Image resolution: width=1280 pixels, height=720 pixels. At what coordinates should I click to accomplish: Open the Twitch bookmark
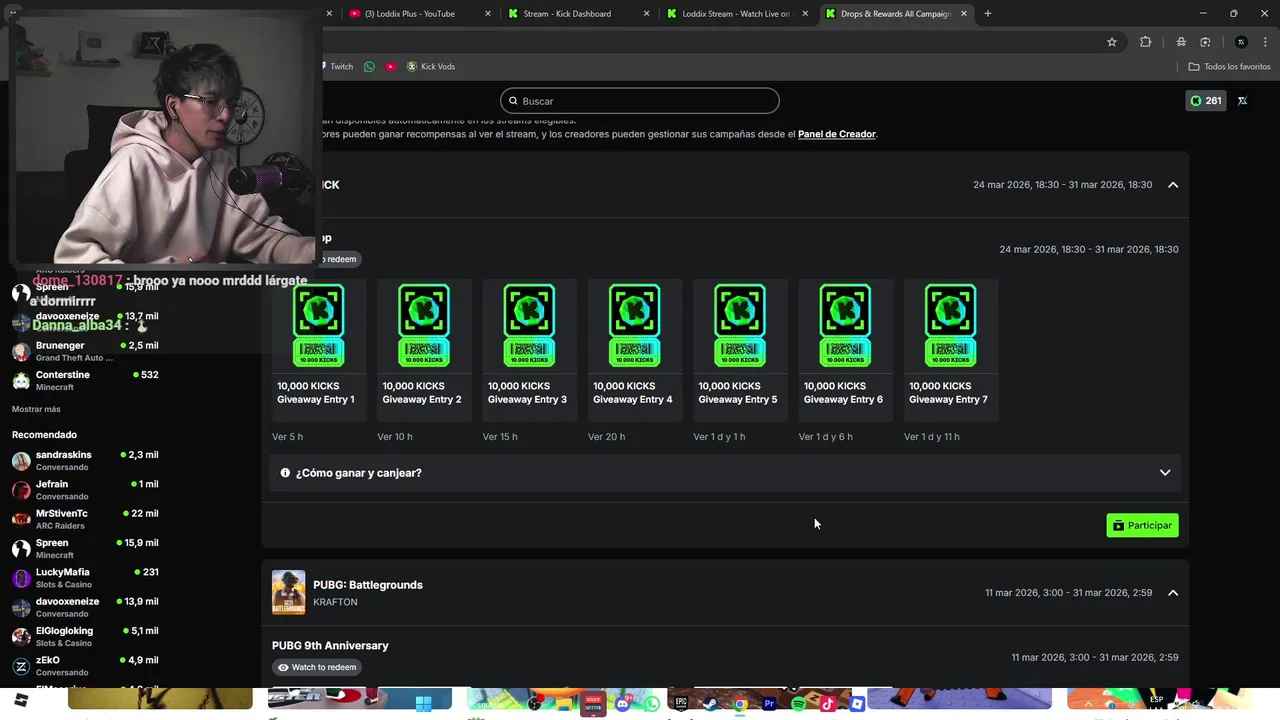337,67
